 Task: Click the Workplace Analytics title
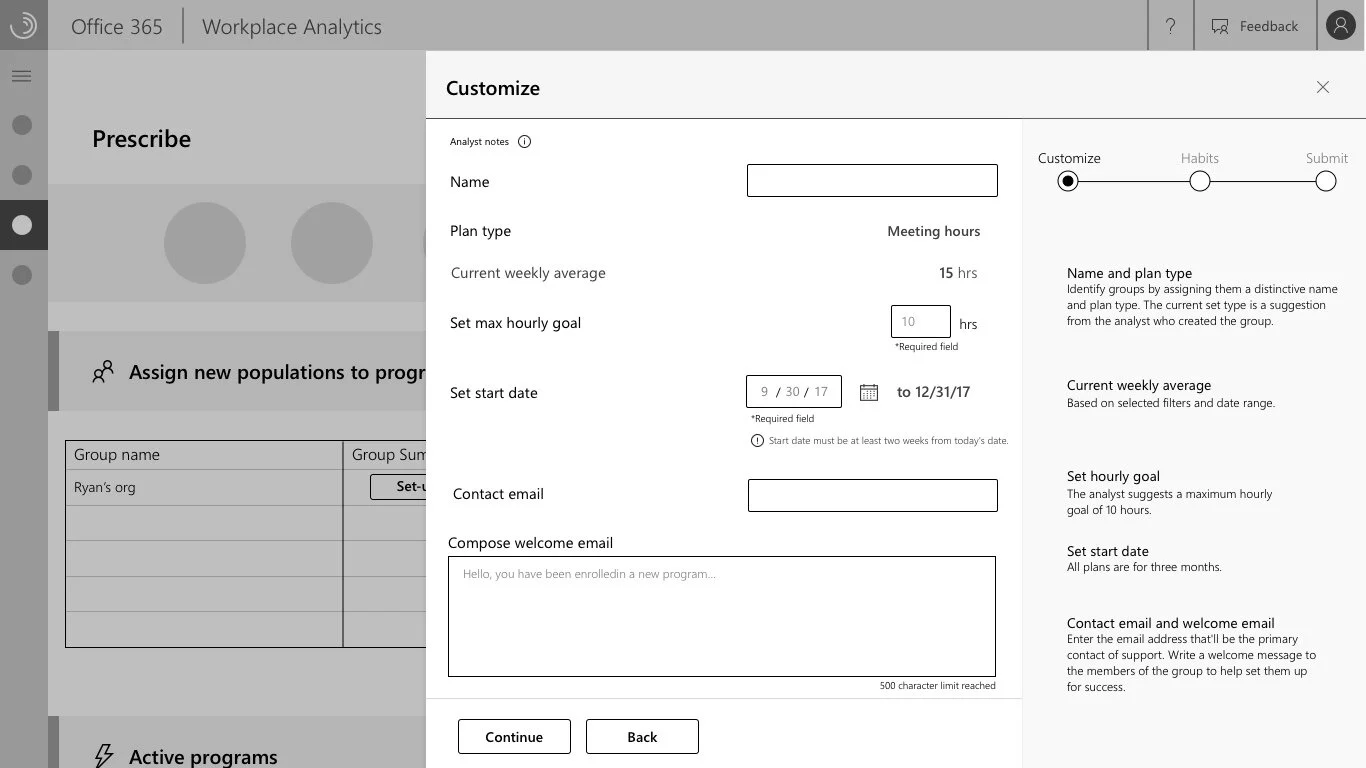pyautogui.click(x=291, y=26)
